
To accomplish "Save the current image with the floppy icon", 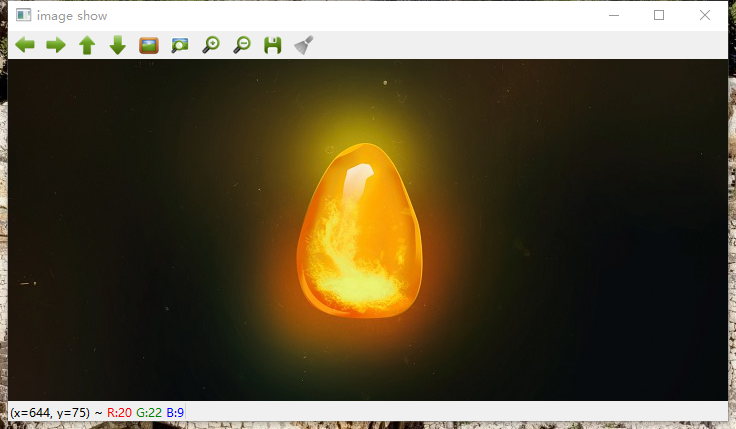I will click(x=273, y=45).
